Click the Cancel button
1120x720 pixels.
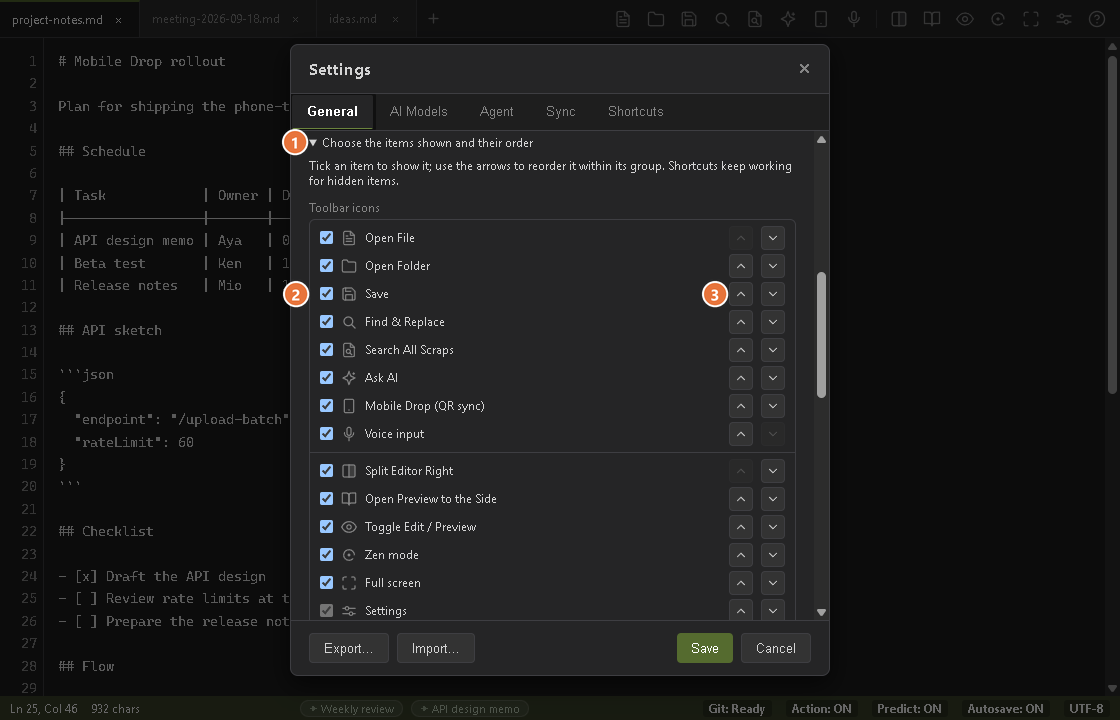776,648
